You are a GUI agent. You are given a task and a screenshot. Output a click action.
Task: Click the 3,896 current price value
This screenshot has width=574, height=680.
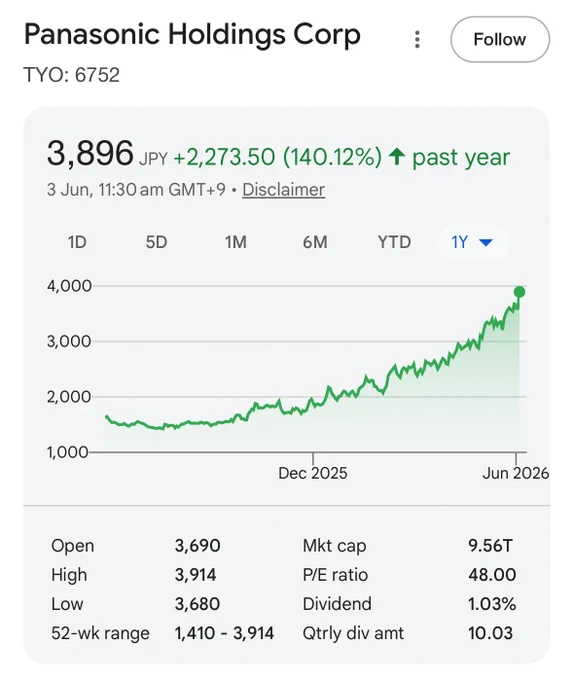tap(90, 153)
